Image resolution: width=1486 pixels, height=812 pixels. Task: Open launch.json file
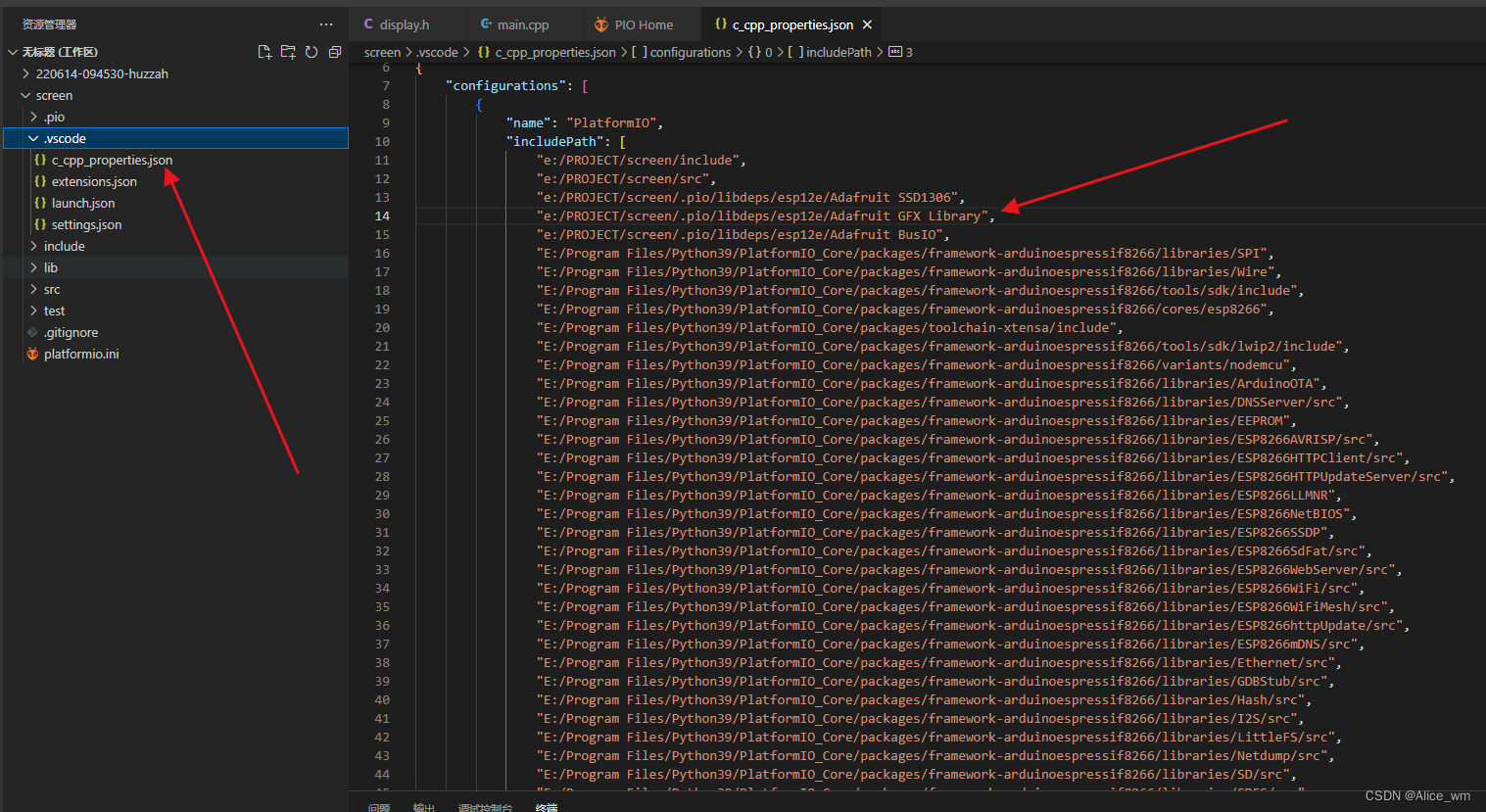[x=83, y=203]
